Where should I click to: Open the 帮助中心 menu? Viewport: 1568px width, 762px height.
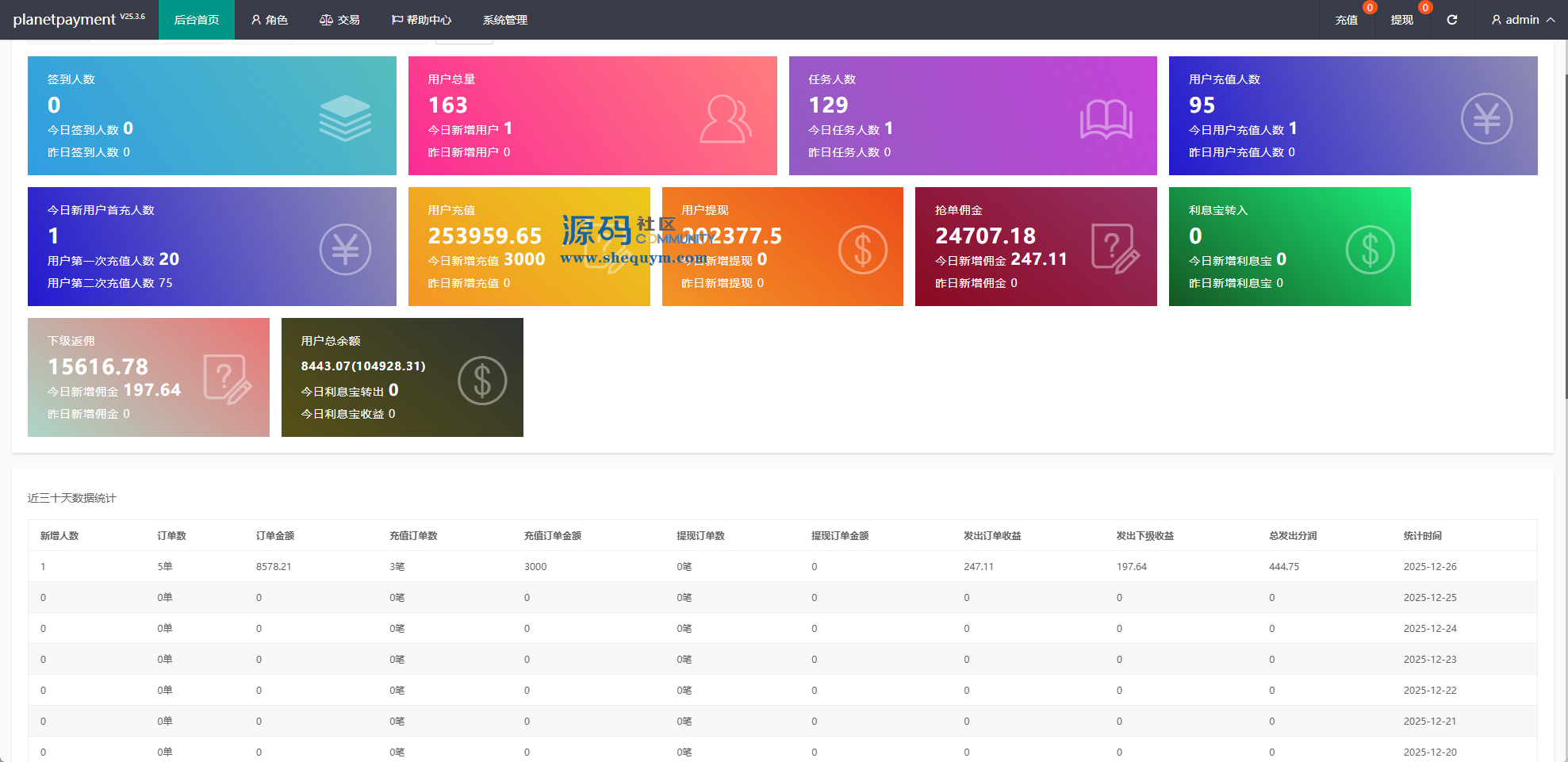(x=421, y=20)
